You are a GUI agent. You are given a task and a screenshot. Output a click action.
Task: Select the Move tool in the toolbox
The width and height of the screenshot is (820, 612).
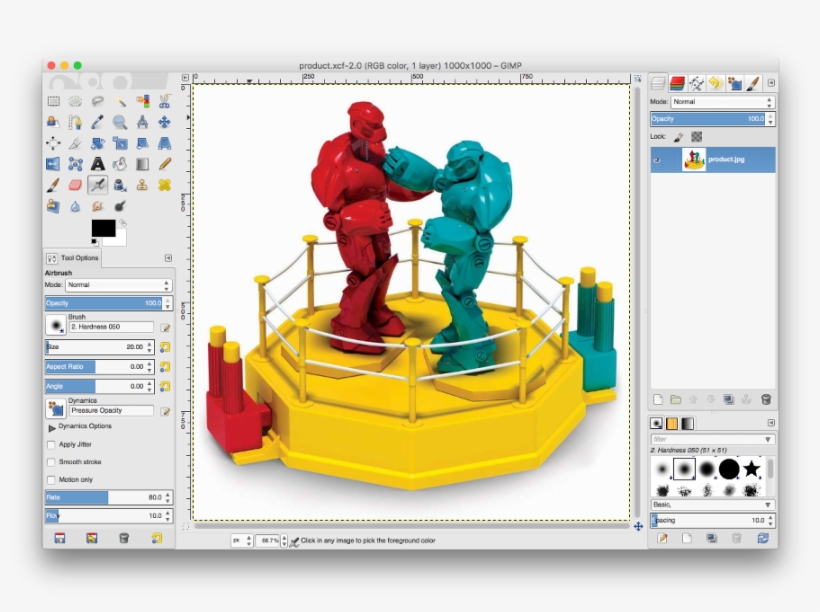point(166,122)
